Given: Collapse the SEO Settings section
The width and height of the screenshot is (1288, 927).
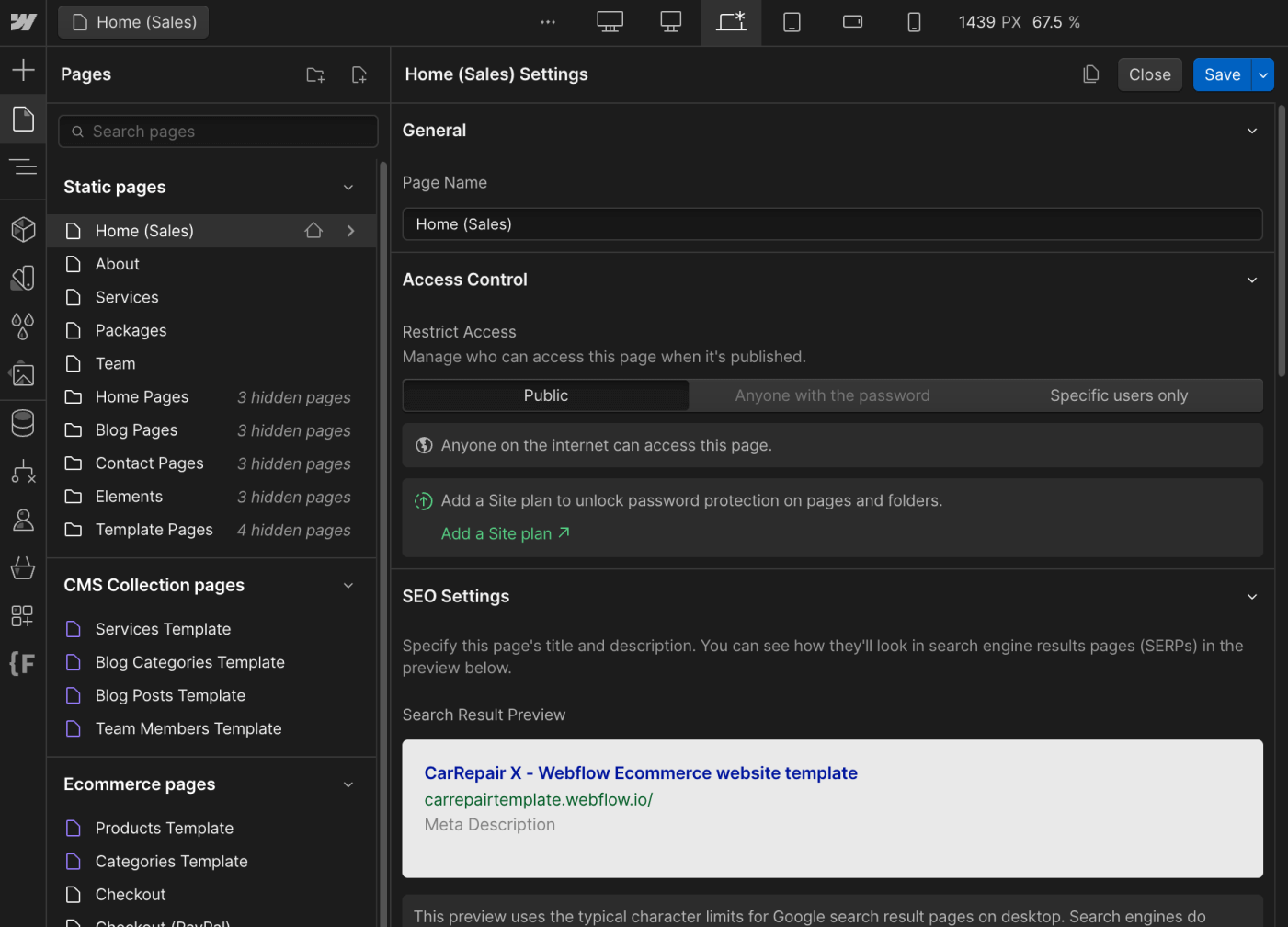Looking at the screenshot, I should [1252, 596].
